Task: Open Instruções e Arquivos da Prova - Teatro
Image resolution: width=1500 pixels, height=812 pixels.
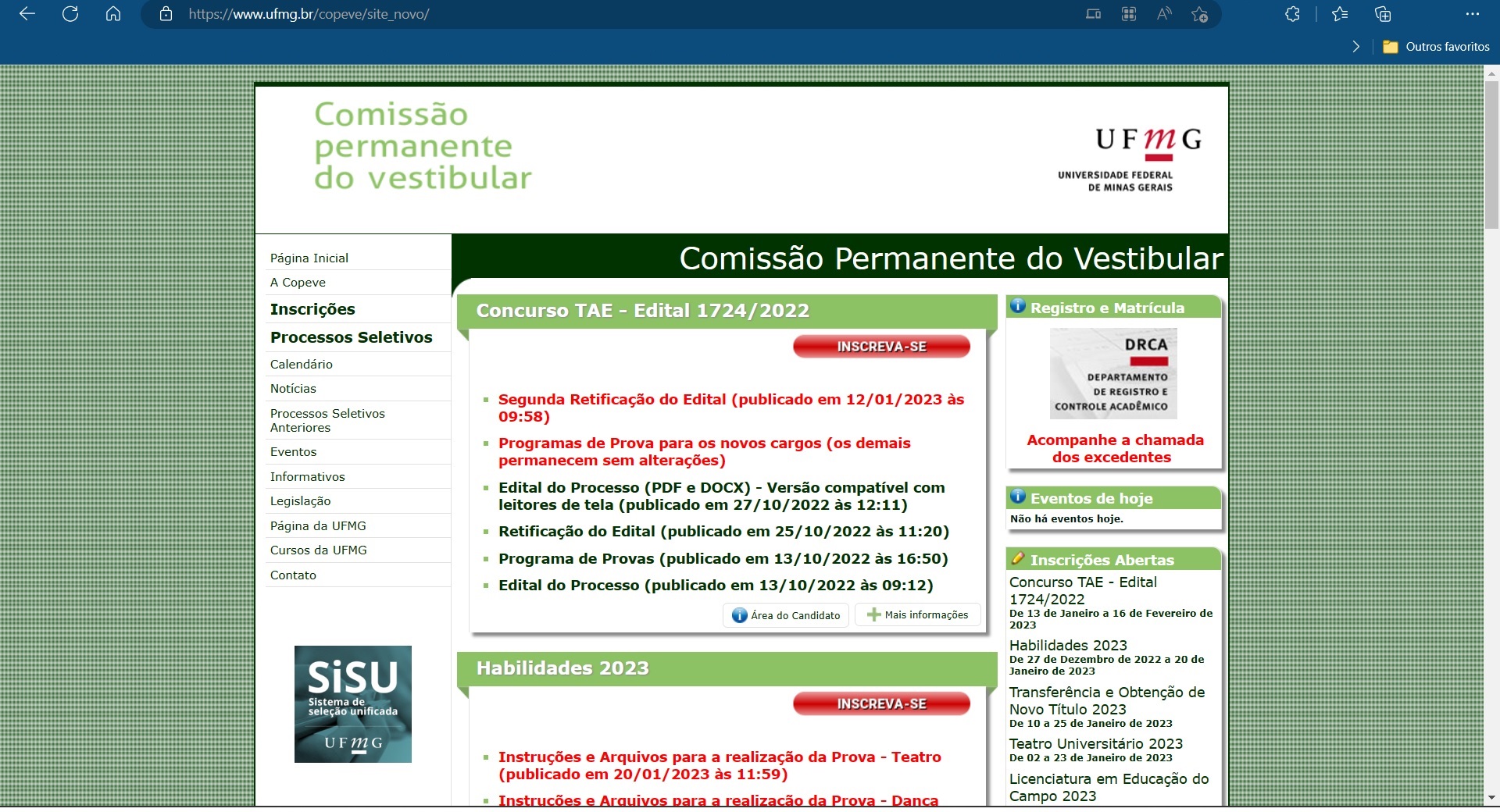Action: [720, 766]
